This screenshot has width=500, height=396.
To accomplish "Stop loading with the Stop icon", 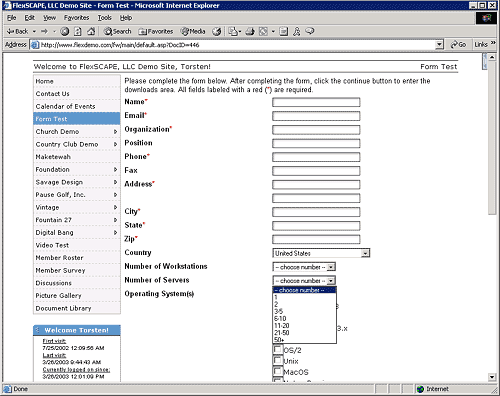I will [65, 32].
